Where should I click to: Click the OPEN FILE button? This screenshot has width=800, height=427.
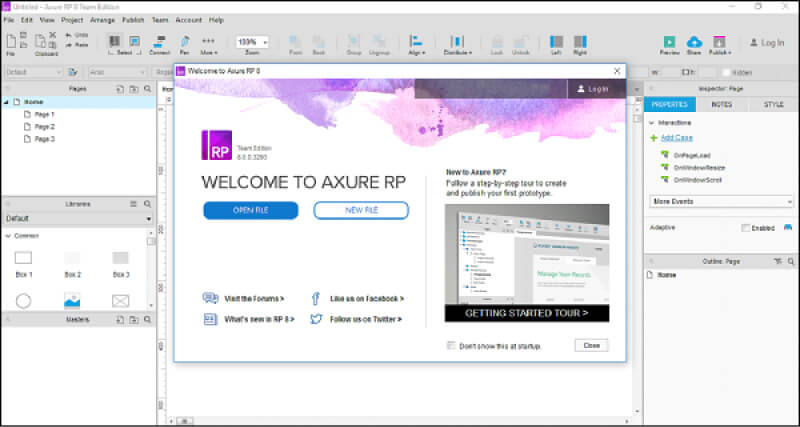(x=250, y=210)
